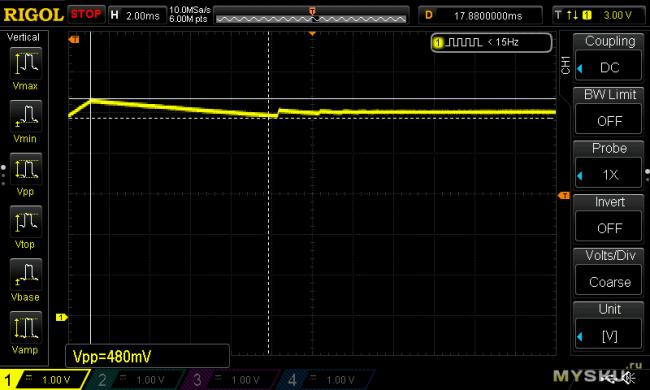
Task: Select the Vtop measurement icon
Action: point(25,222)
